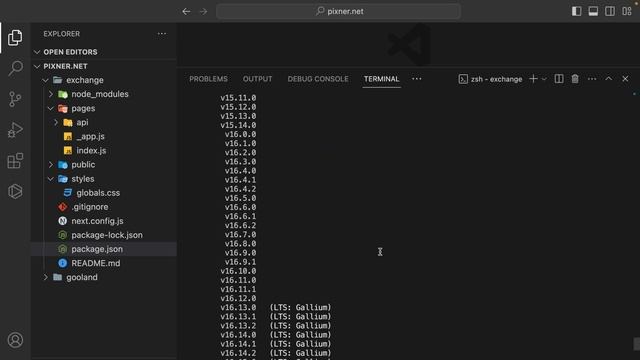Expand the gooland folder
The height and width of the screenshot is (360, 640).
[x=46, y=277]
